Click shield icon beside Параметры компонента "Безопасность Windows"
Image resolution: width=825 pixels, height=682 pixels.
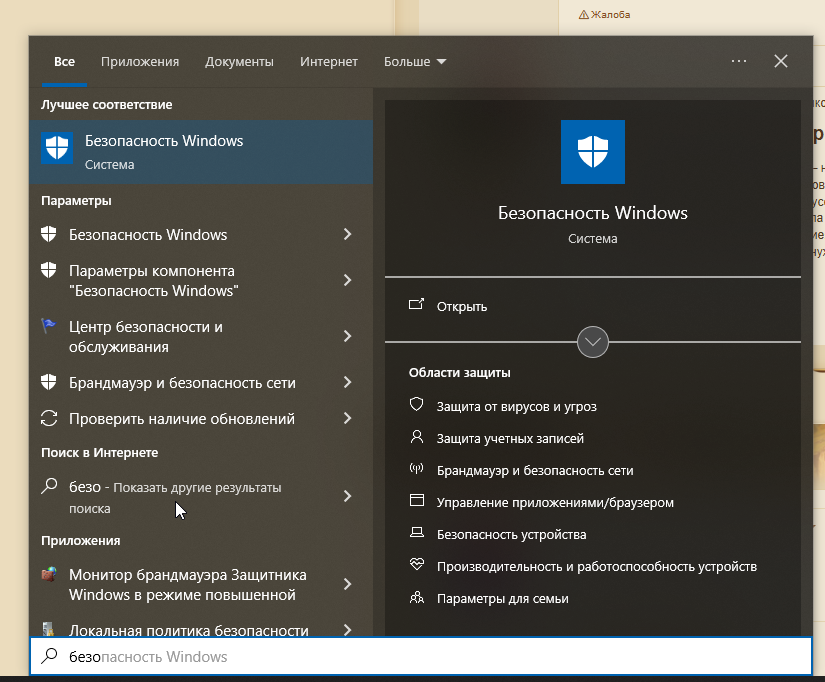coord(48,270)
